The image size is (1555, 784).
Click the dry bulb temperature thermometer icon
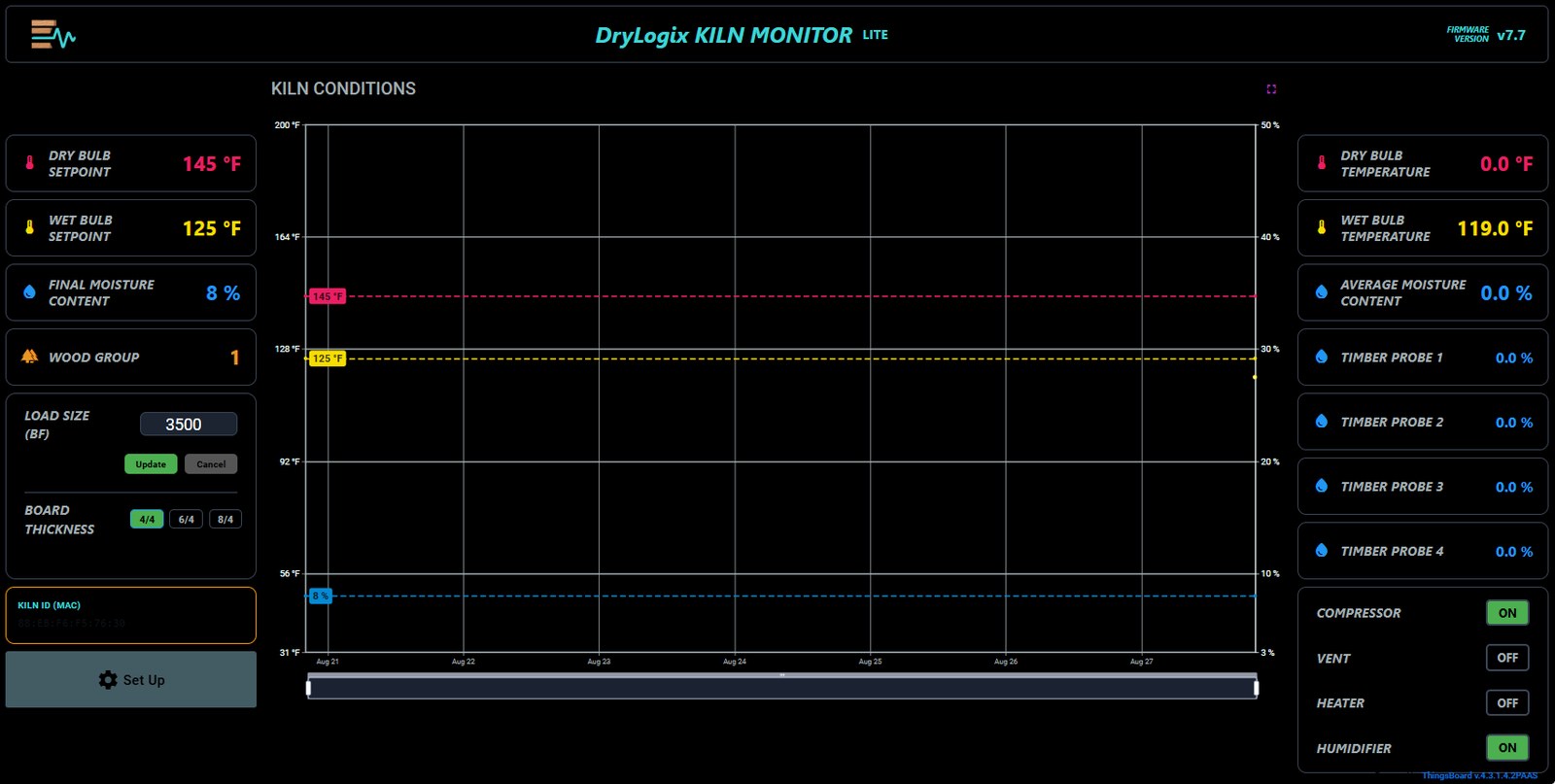(x=1321, y=163)
